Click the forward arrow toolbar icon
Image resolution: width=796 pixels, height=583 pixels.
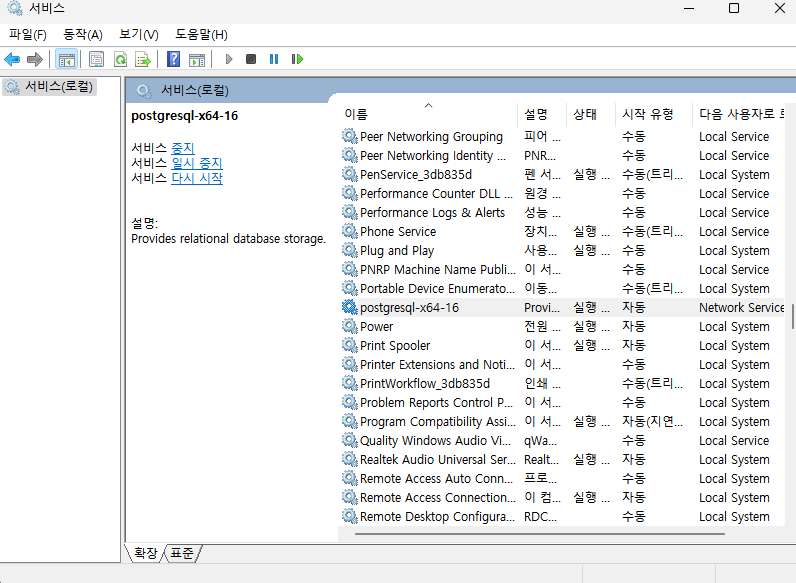coord(35,59)
